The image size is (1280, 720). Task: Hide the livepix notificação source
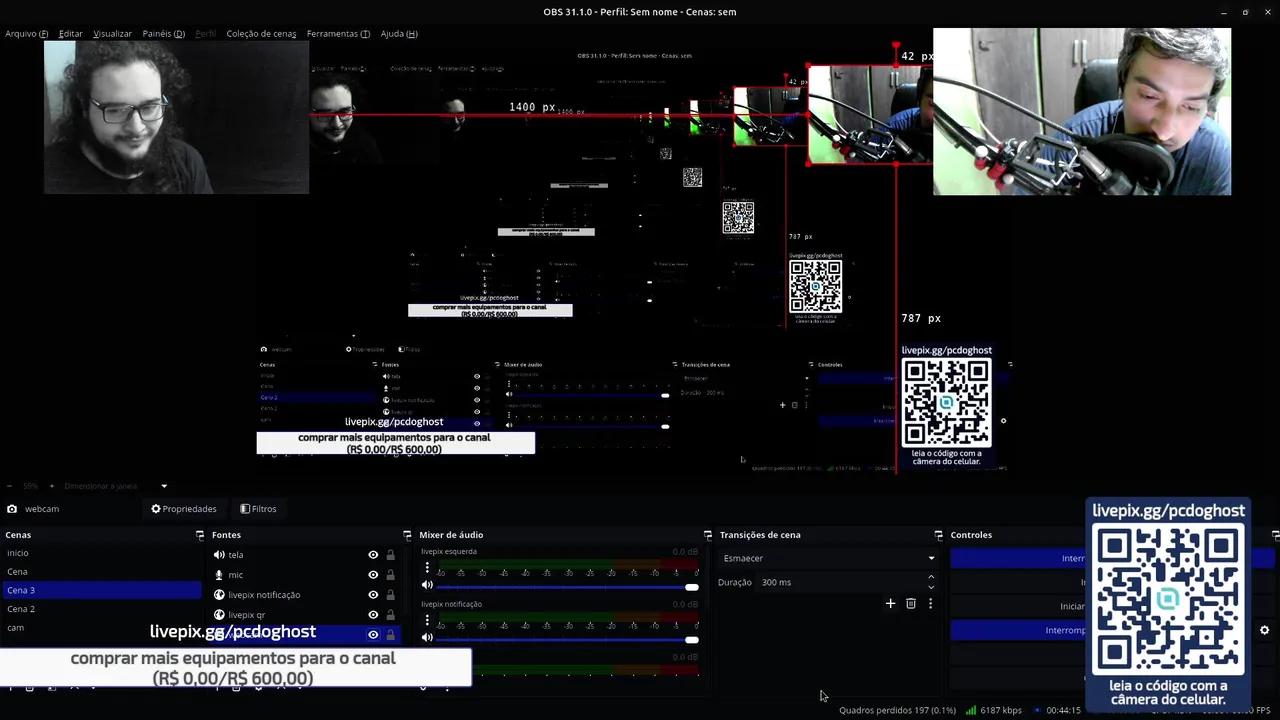click(x=373, y=595)
